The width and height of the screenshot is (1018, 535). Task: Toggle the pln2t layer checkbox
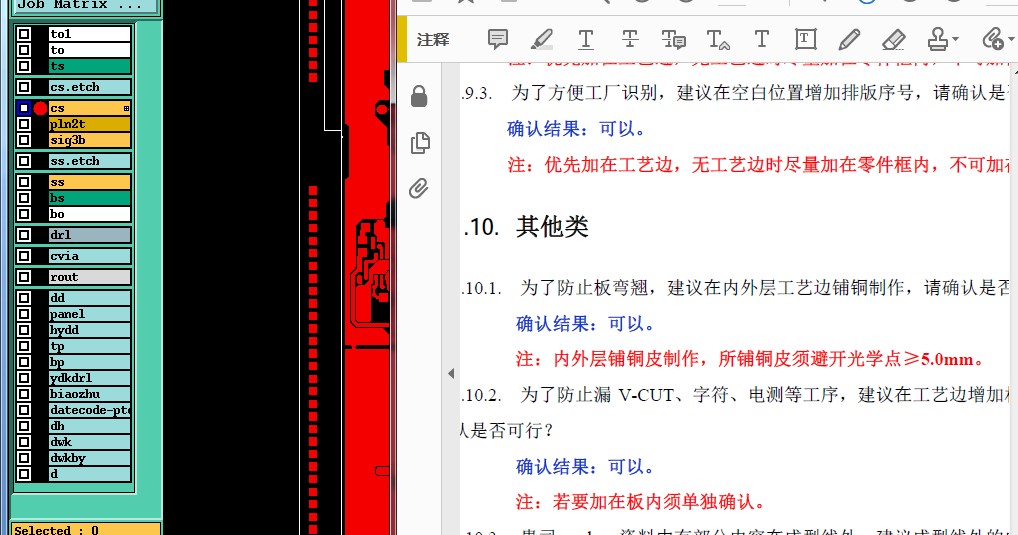click(x=24, y=123)
